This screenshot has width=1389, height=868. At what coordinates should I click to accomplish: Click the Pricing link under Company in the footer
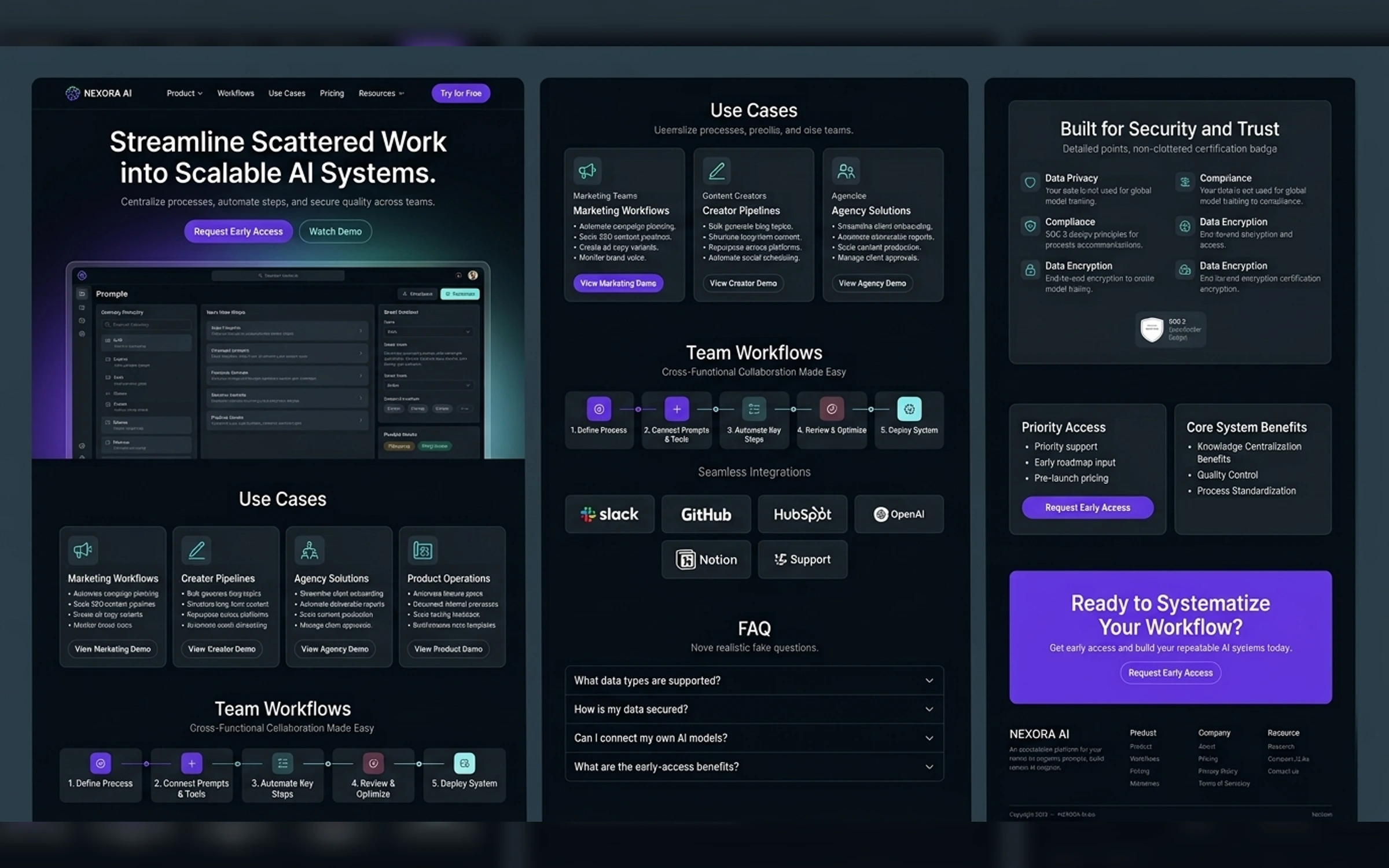point(1208,759)
